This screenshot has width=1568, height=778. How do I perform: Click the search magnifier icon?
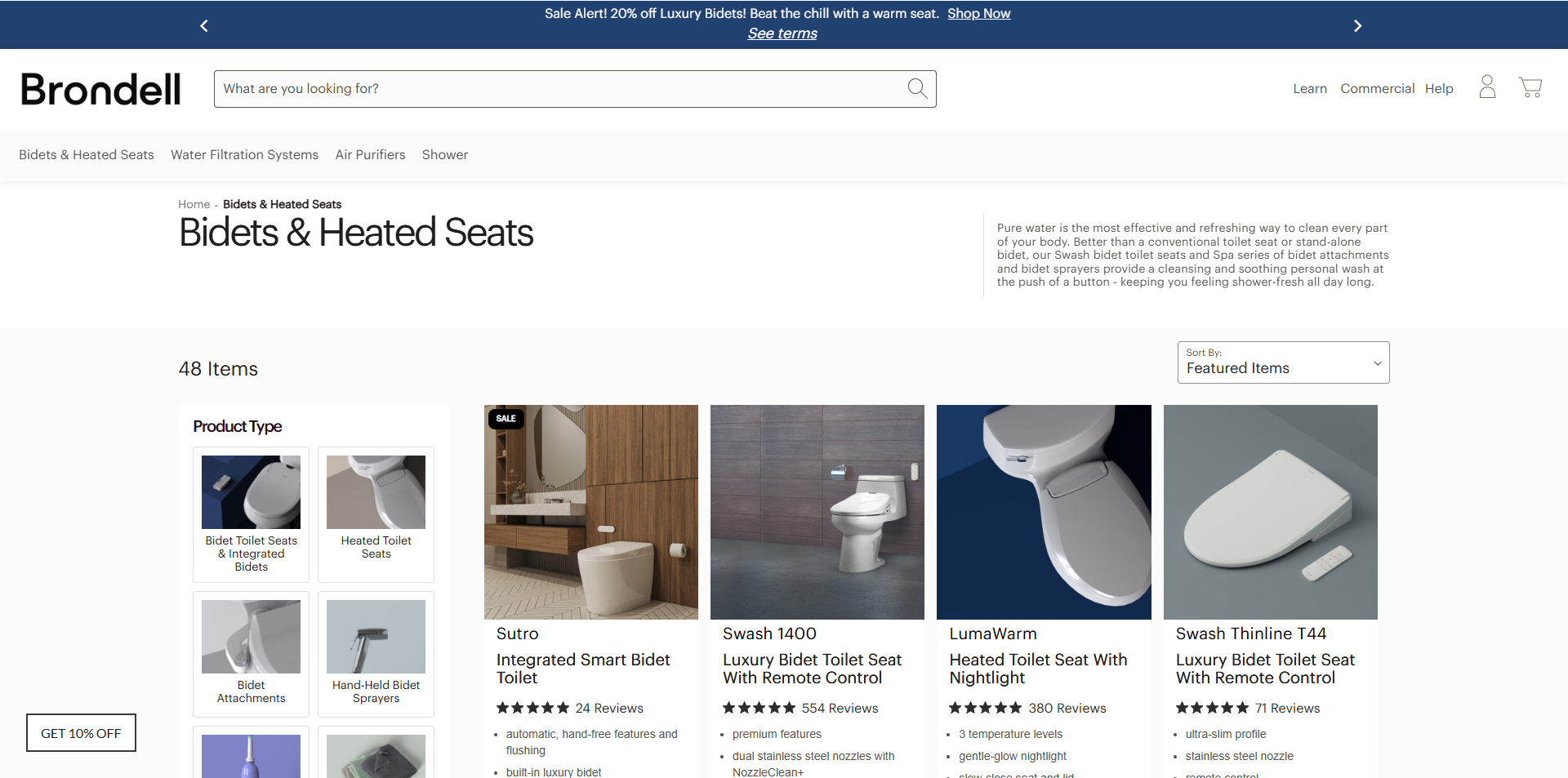tap(917, 88)
